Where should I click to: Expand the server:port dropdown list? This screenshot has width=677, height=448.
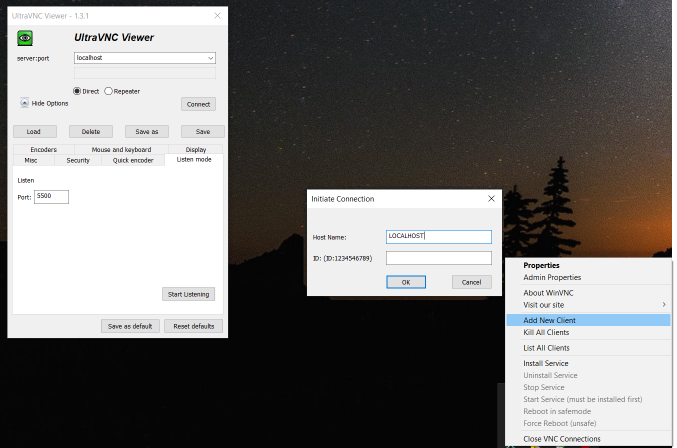click(x=210, y=58)
